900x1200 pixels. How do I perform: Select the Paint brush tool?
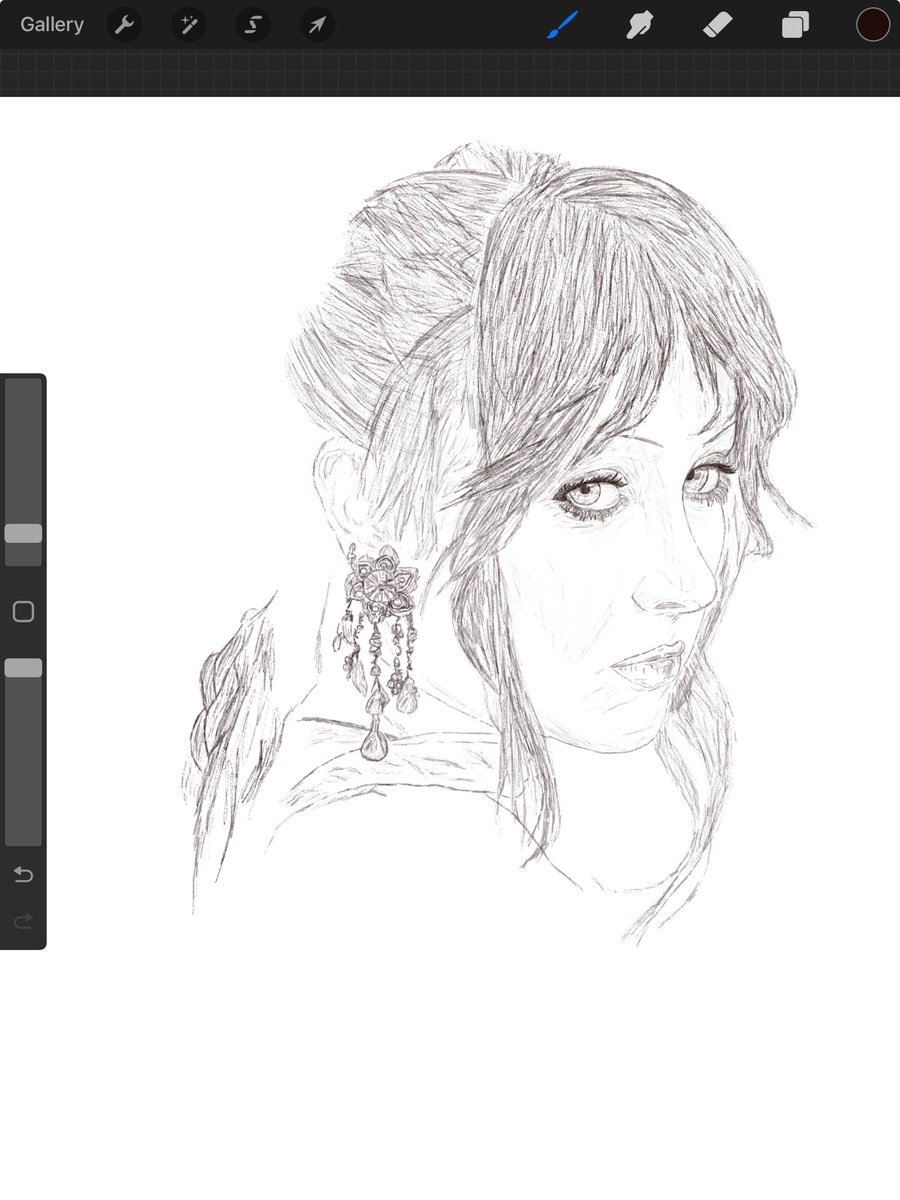(x=561, y=25)
